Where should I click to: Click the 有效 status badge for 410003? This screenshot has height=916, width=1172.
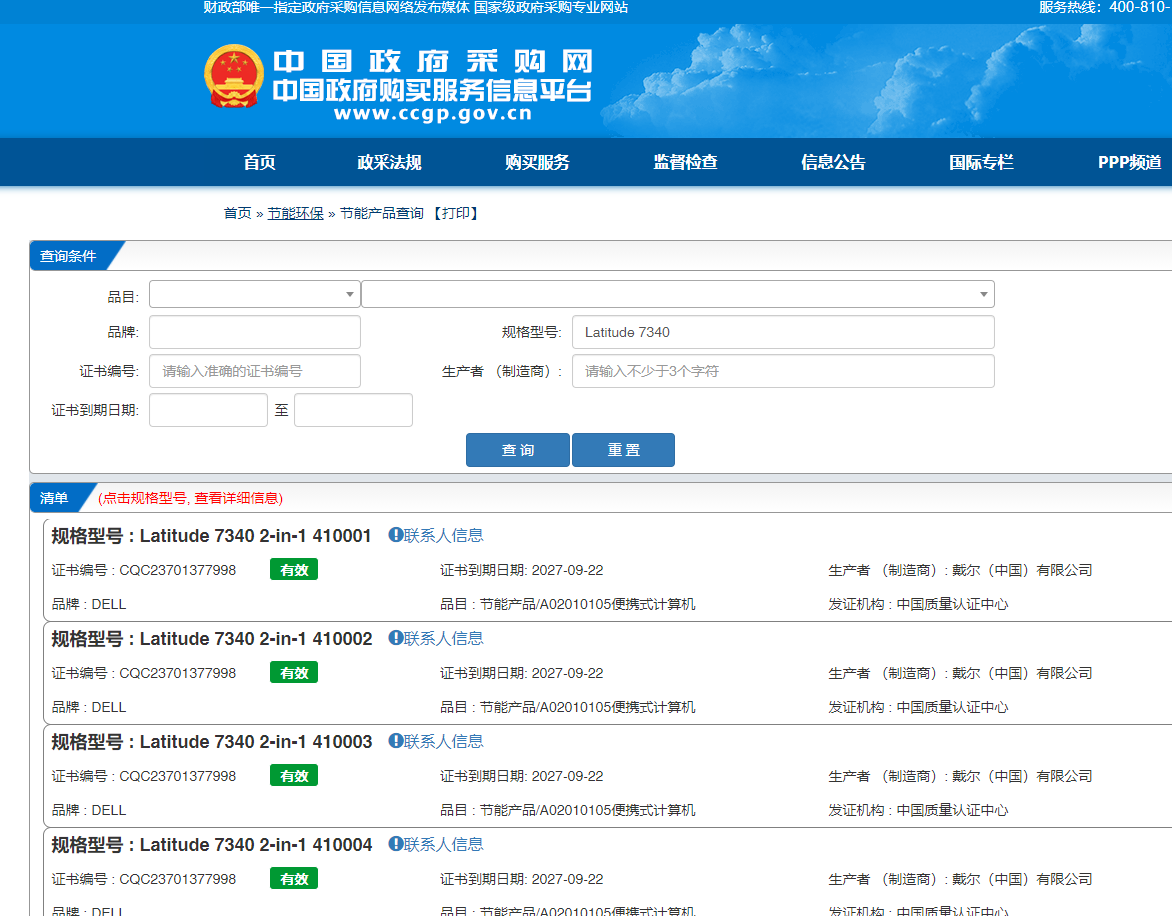(x=294, y=776)
